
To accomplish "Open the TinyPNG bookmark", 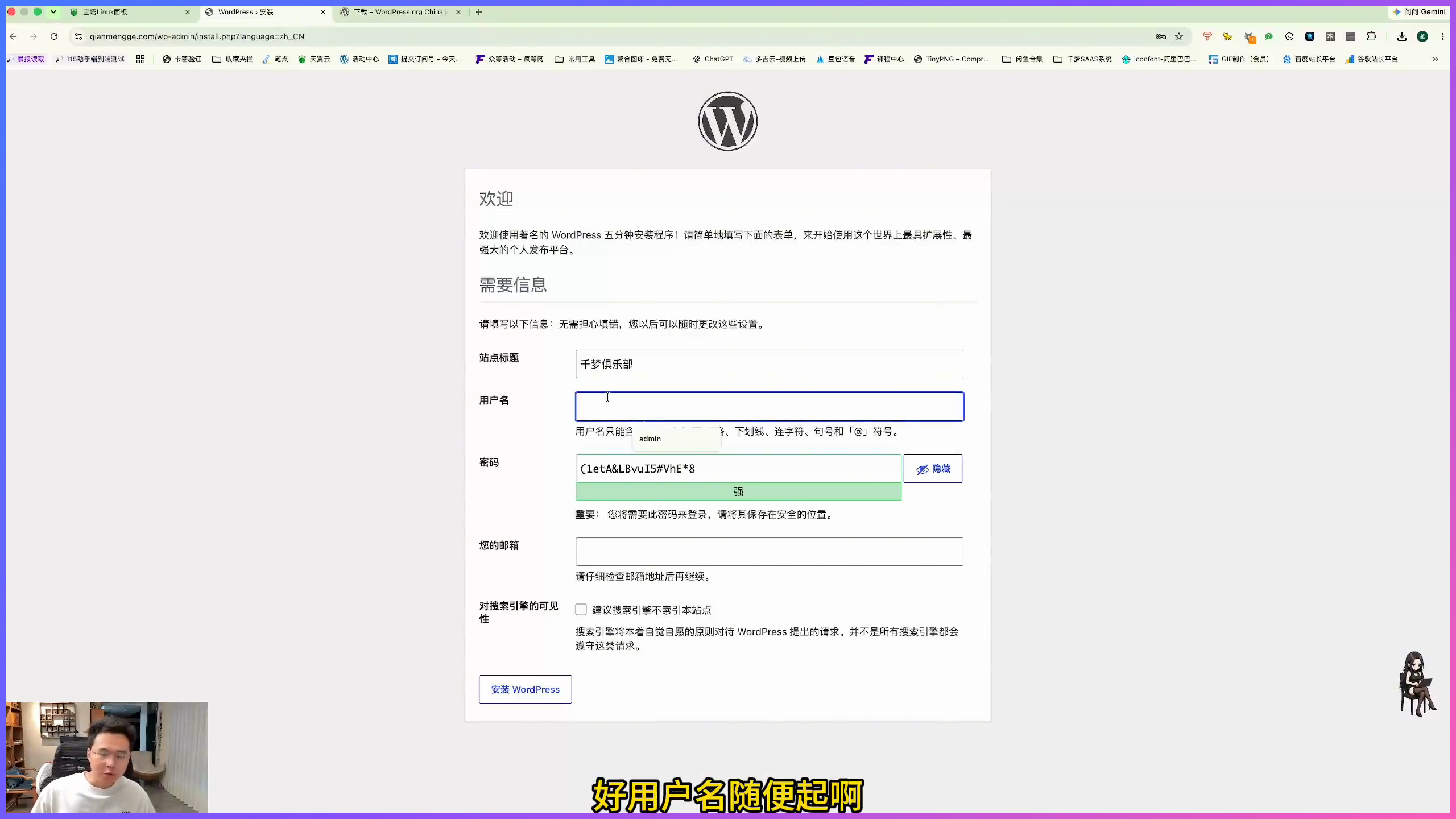I will coord(951,59).
